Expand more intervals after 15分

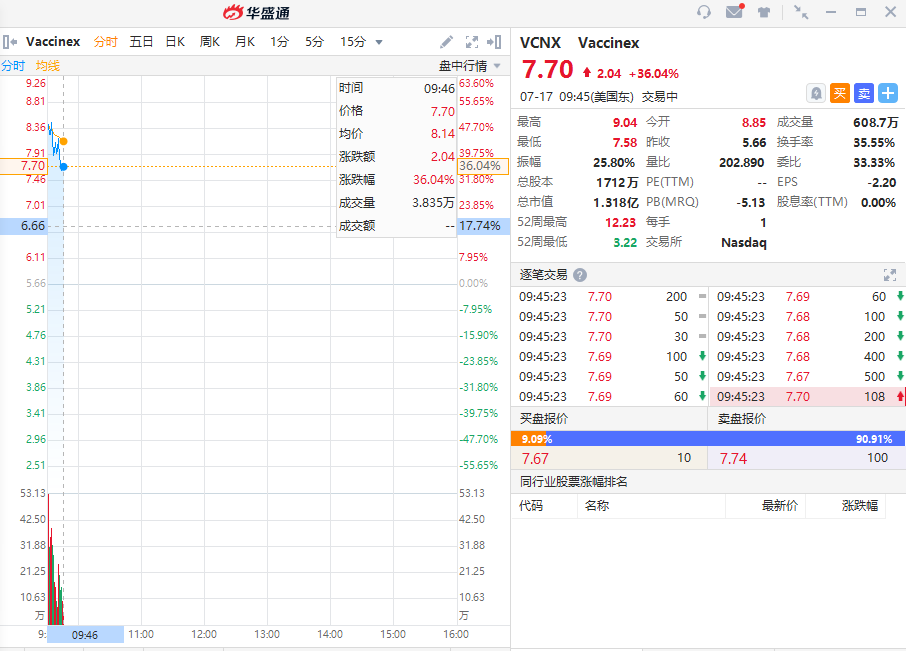tap(379, 42)
